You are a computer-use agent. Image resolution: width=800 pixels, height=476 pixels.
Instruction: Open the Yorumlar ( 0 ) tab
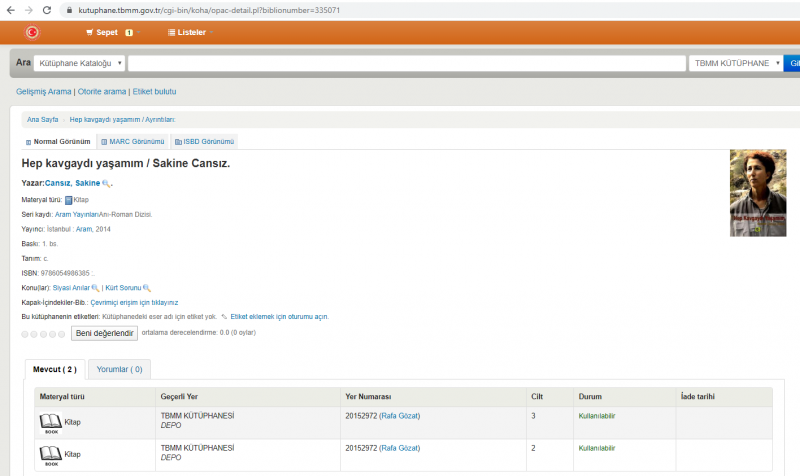tap(119, 369)
